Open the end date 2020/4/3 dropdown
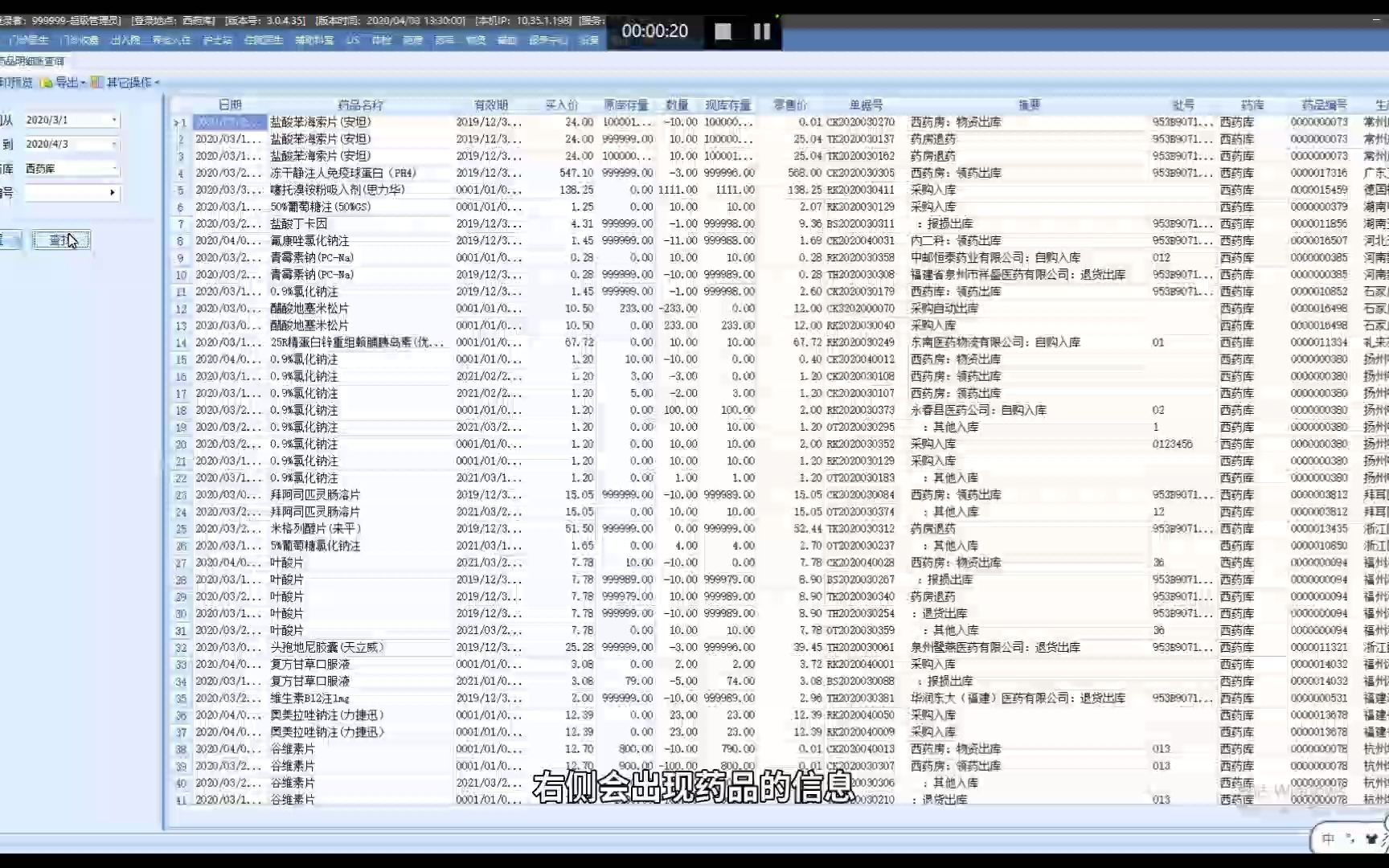The height and width of the screenshot is (868, 1389). 114,143
